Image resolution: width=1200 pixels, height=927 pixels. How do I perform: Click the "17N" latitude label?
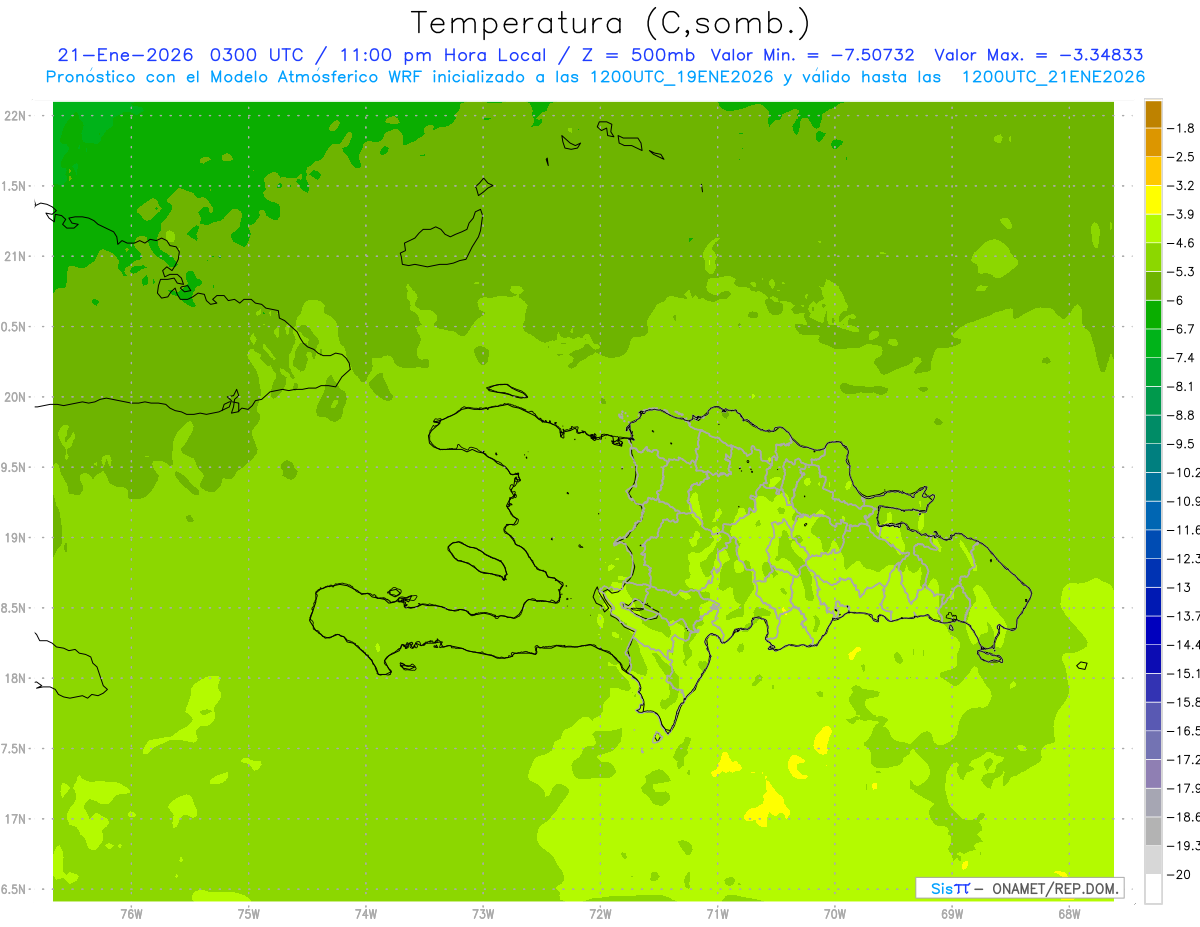(x=17, y=819)
